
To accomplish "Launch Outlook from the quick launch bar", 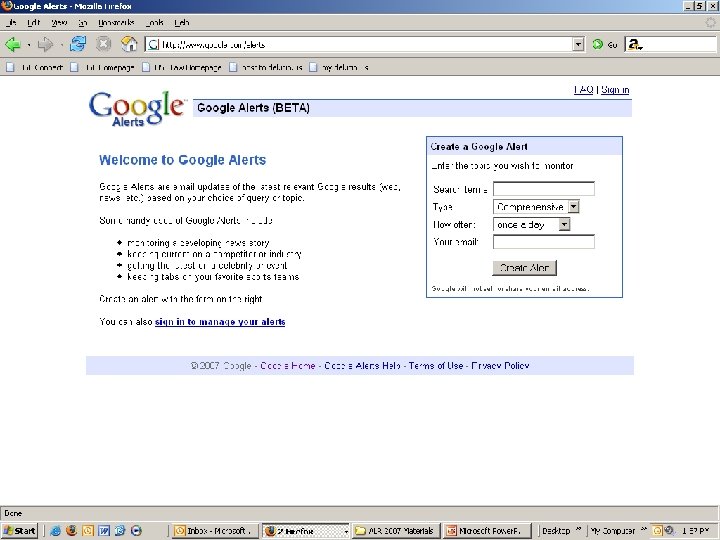I will pyautogui.click(x=88, y=531).
